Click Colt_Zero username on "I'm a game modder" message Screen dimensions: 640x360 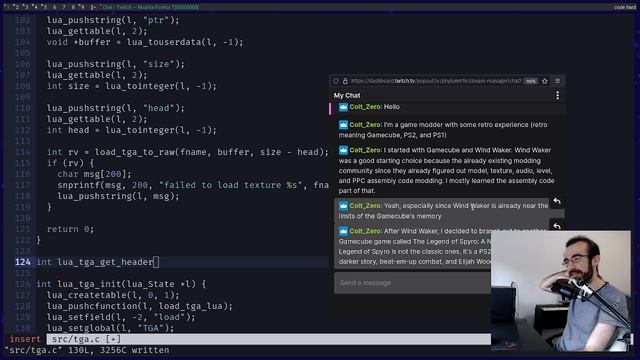pos(365,125)
